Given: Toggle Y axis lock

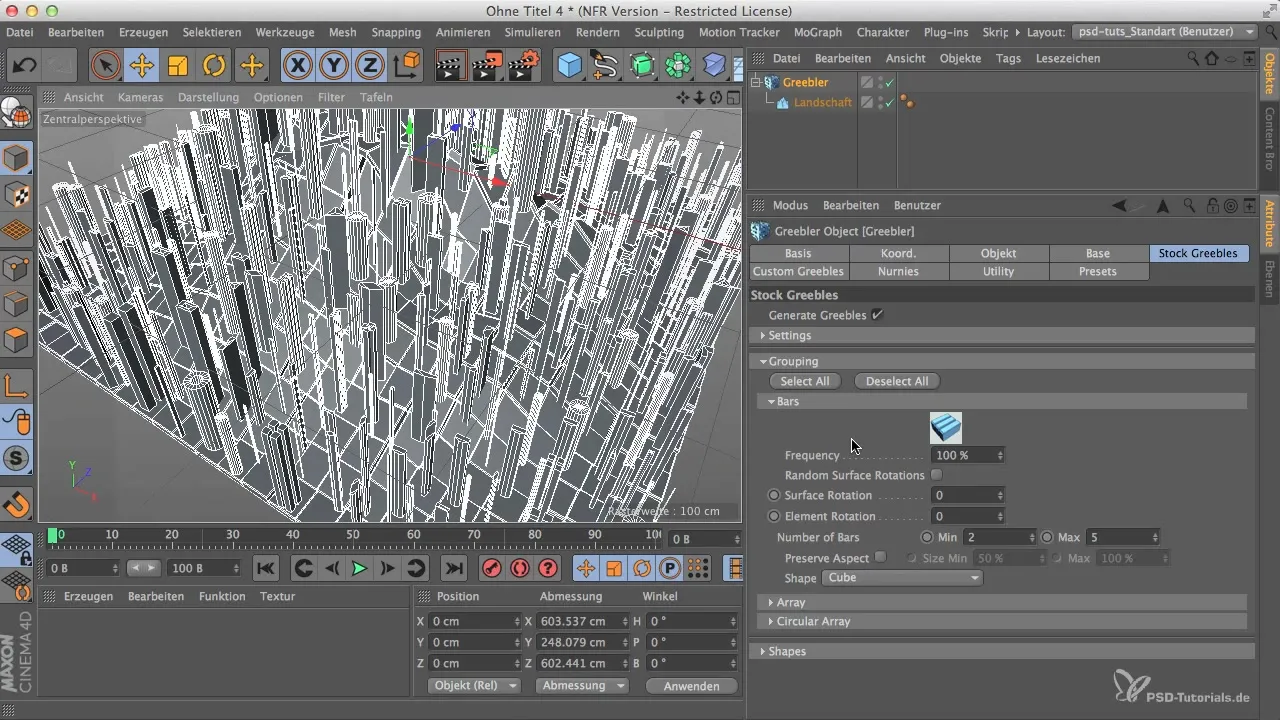Looking at the screenshot, I should click(x=334, y=66).
